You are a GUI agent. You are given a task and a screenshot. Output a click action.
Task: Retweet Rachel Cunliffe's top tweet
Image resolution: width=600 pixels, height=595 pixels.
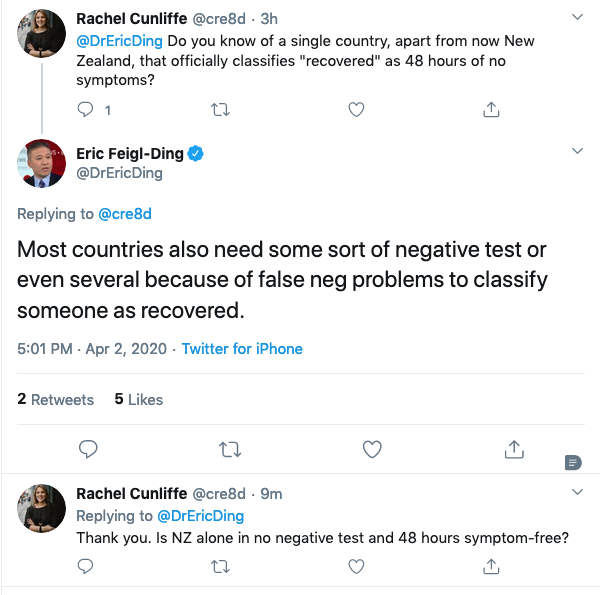tap(222, 108)
